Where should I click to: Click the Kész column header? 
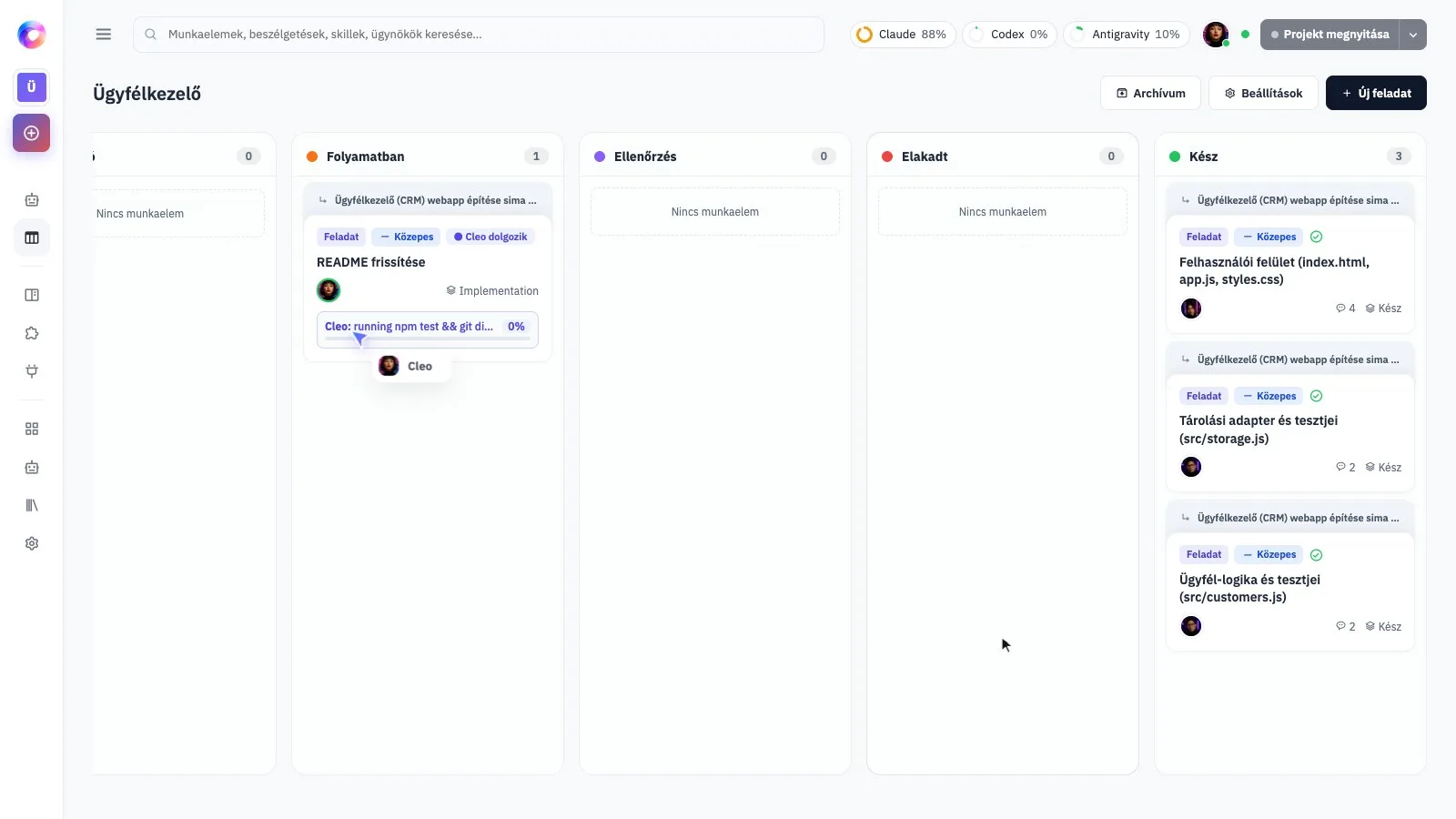coord(1290,157)
